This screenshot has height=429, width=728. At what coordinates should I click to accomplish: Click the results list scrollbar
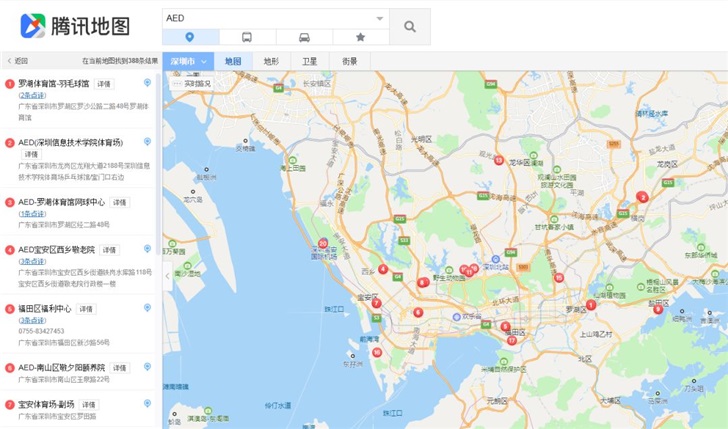(158, 162)
